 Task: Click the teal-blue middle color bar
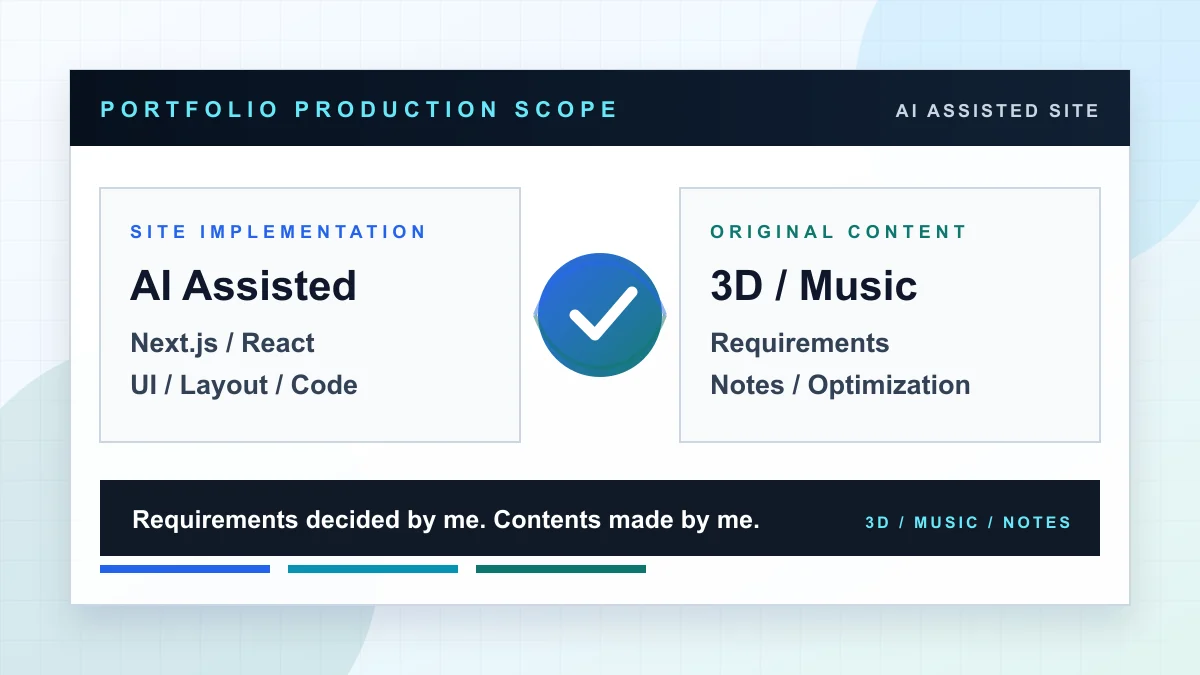[373, 569]
